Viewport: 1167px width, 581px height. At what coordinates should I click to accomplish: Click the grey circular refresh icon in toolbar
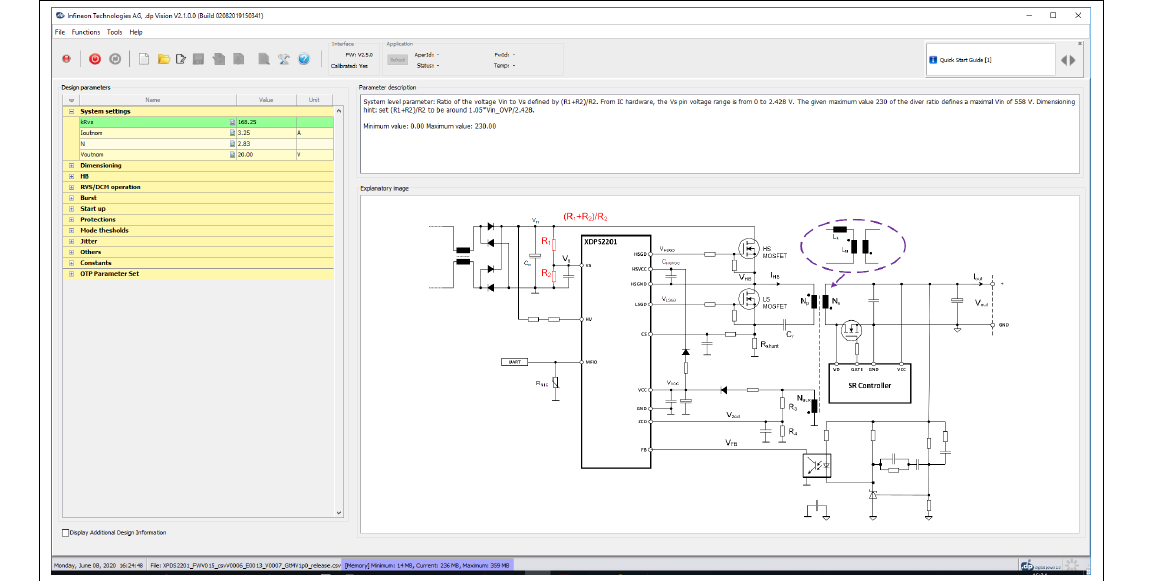tap(115, 60)
